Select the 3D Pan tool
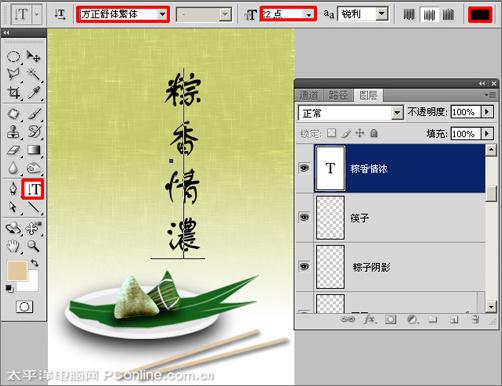502x386 pixels. [x=33, y=228]
